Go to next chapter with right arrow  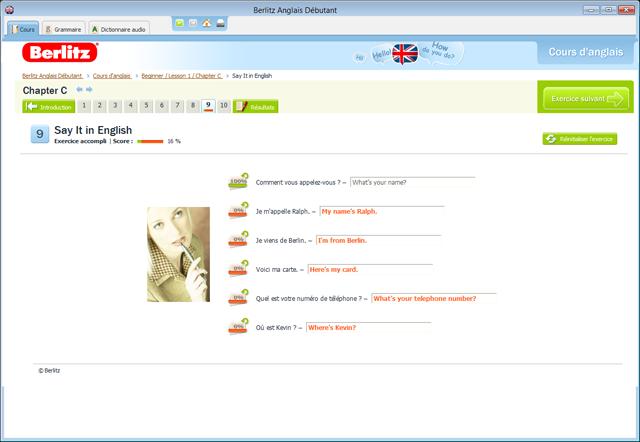tap(89, 89)
